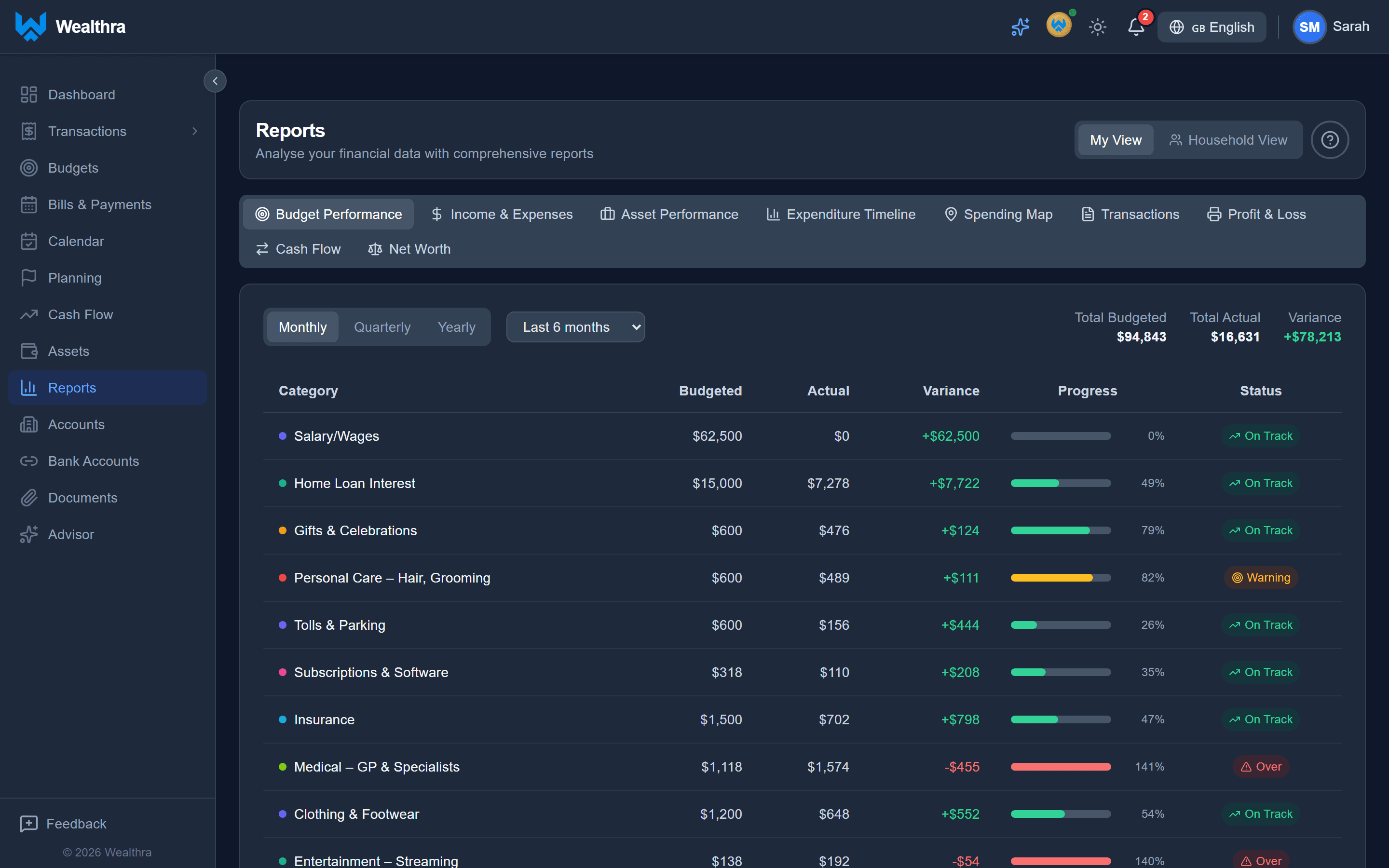The image size is (1389, 868).
Task: Click the Accounts building icon
Action: click(x=29, y=425)
